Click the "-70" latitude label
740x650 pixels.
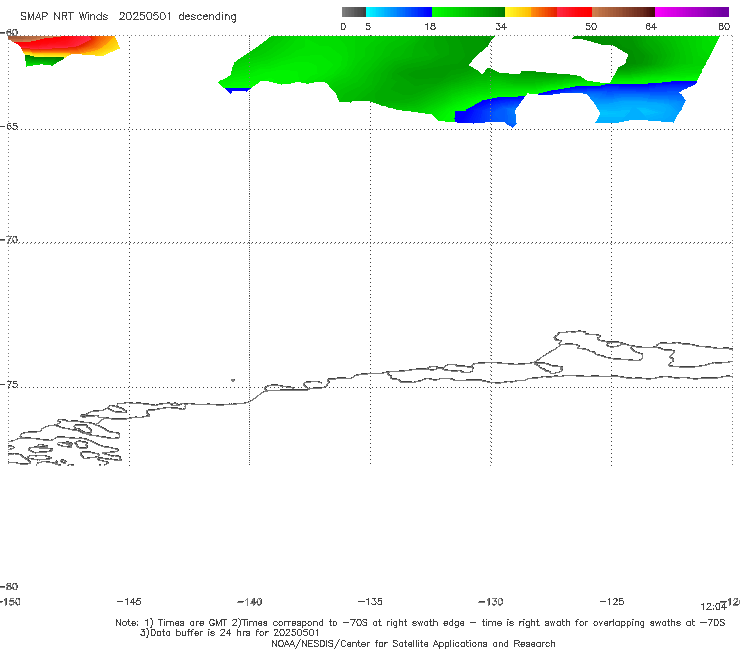click(9, 240)
